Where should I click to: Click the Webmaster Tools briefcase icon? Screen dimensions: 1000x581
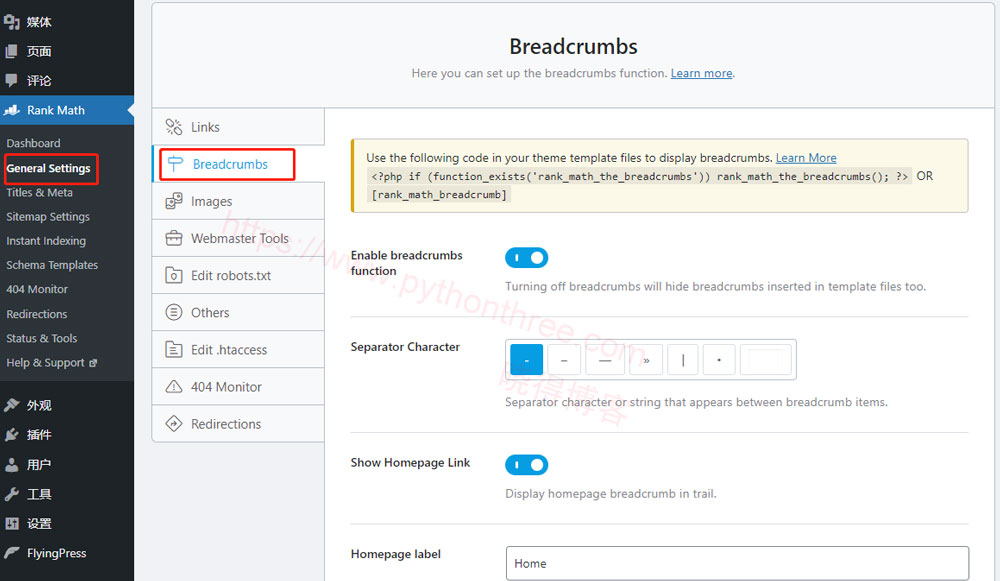[x=174, y=239]
